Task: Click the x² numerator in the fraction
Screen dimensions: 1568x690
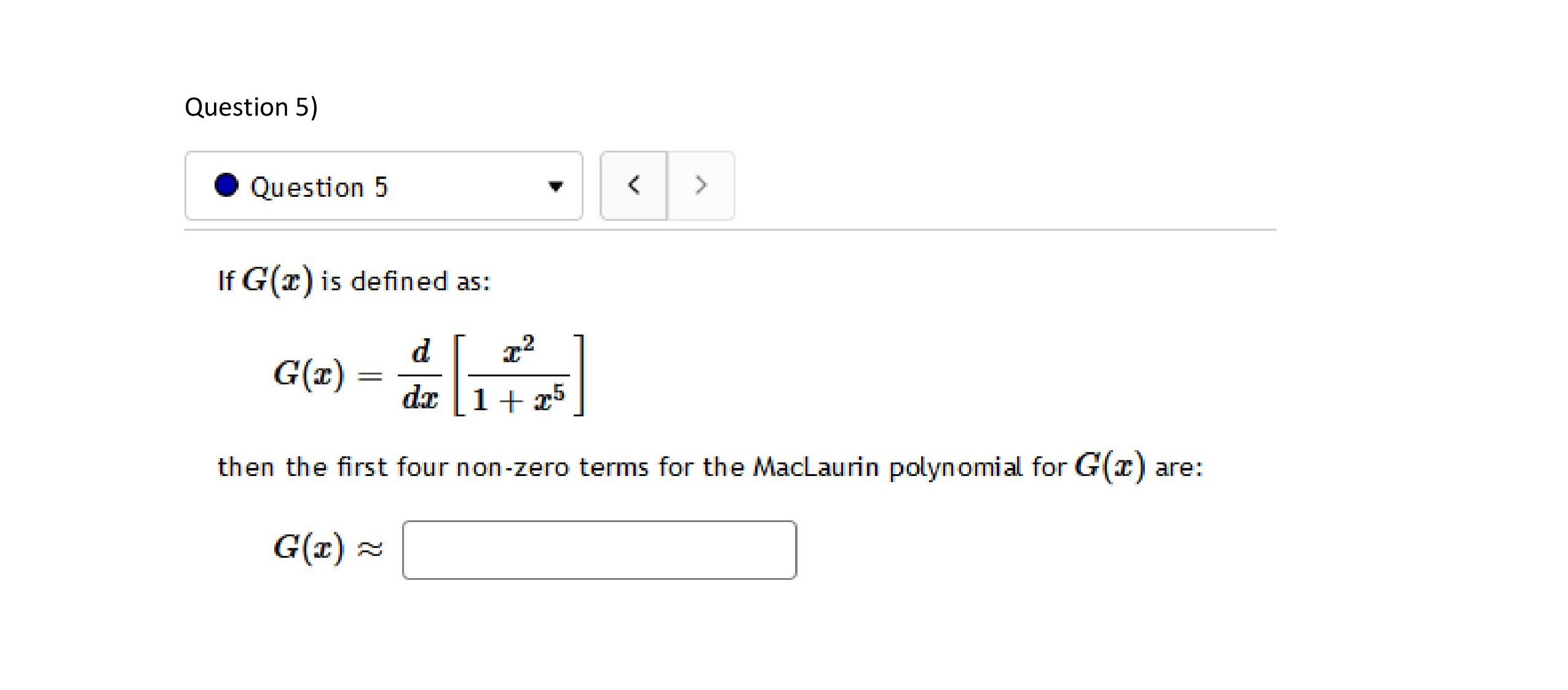Action: tap(518, 350)
